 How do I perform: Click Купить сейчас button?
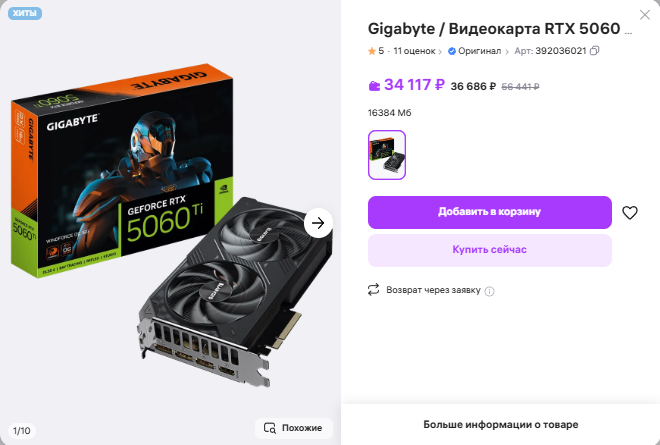(490, 250)
